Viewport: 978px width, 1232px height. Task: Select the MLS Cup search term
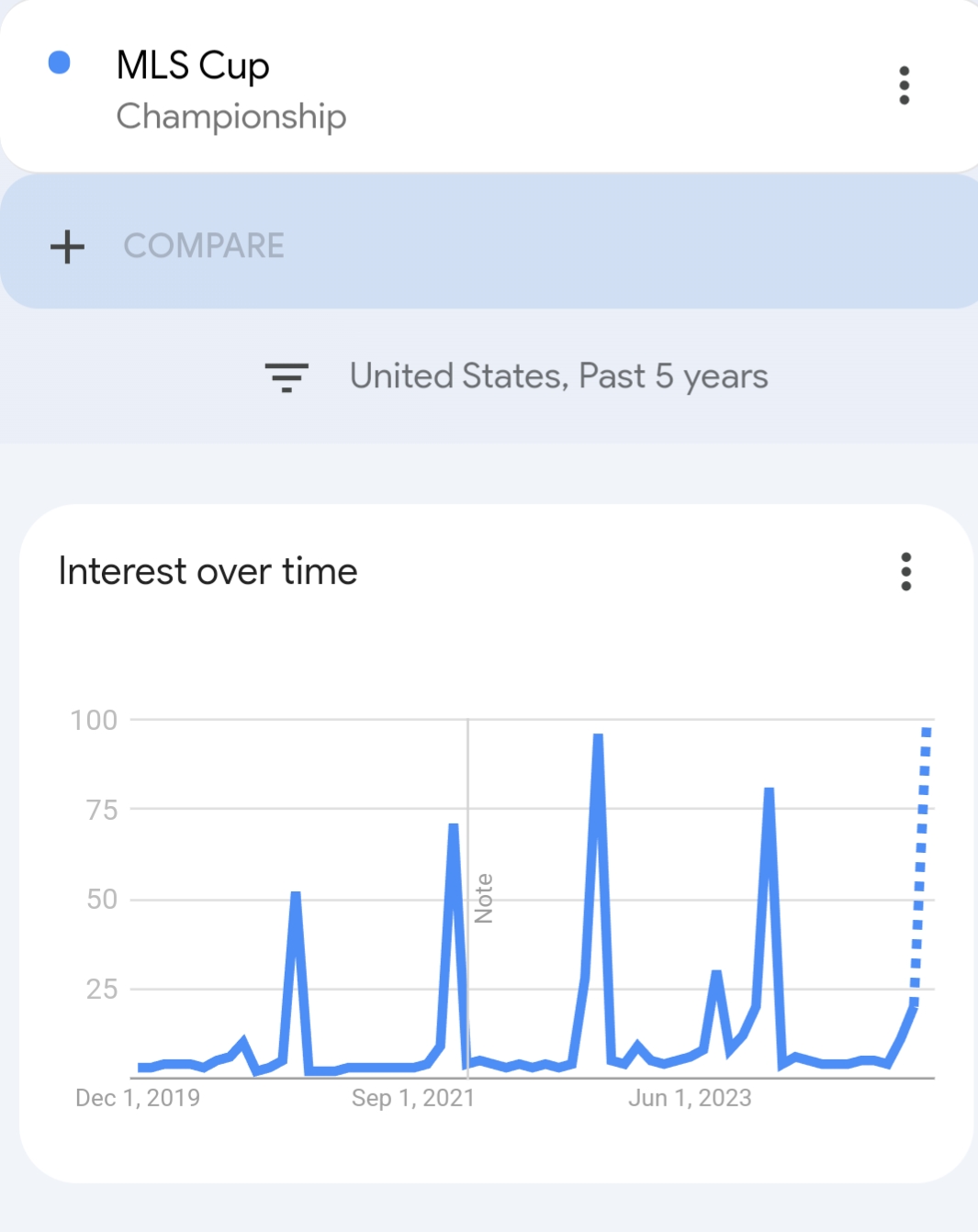pos(193,66)
